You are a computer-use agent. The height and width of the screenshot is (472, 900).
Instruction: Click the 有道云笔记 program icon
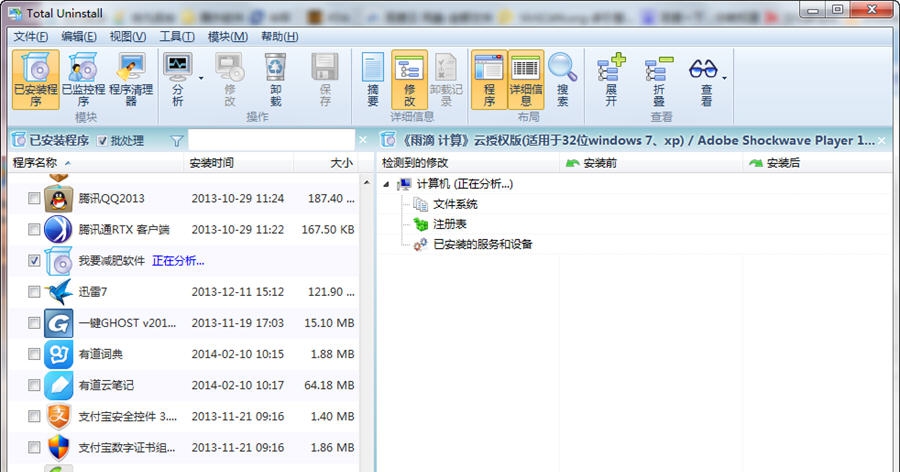point(59,385)
